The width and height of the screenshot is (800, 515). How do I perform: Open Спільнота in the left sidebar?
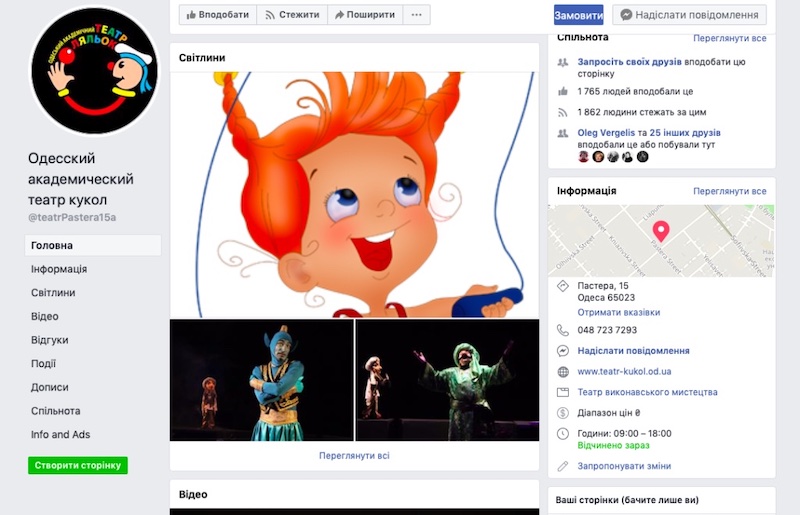56,411
